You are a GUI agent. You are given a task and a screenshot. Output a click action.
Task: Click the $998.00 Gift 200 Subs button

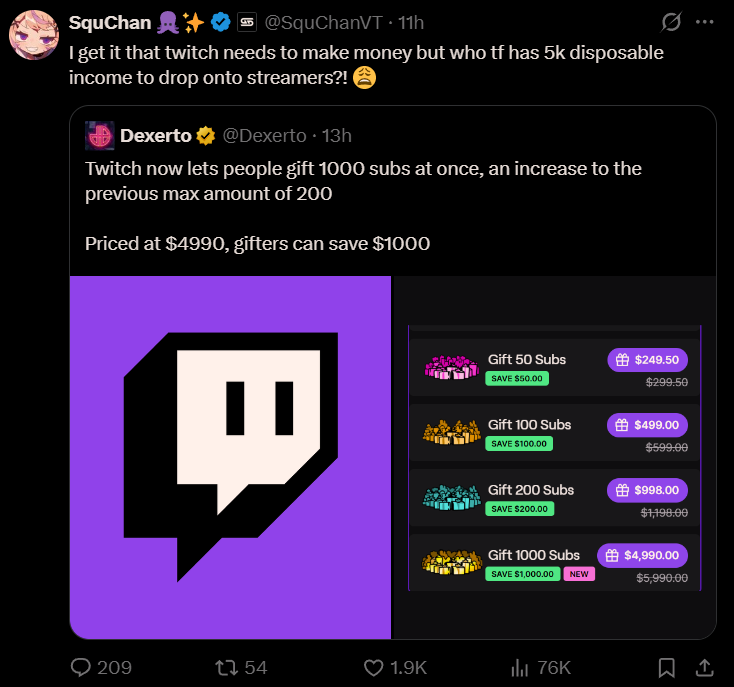point(647,490)
